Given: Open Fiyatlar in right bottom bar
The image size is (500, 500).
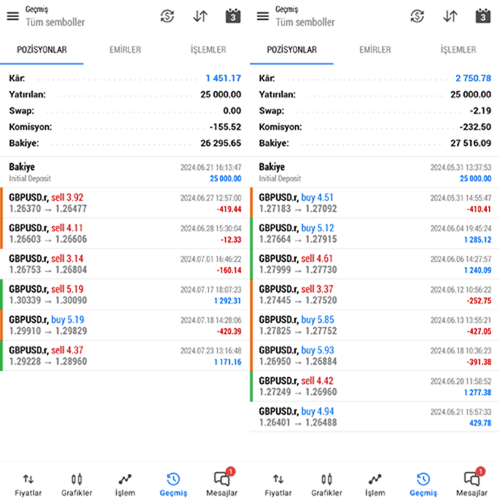Looking at the screenshot, I should point(278,485).
